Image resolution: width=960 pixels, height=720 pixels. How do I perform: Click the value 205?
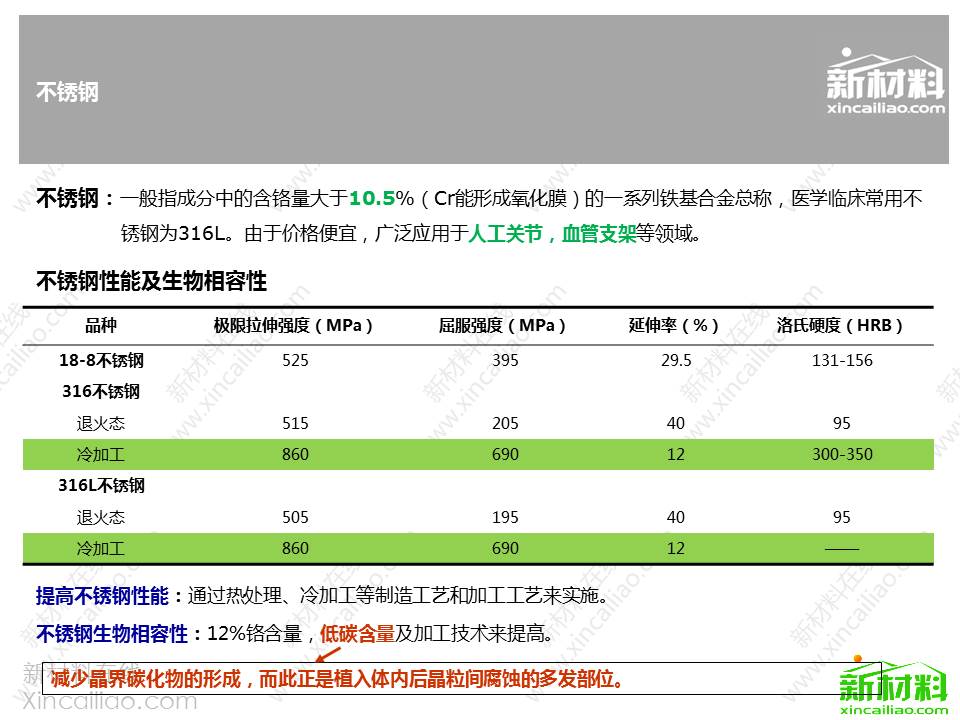[505, 424]
